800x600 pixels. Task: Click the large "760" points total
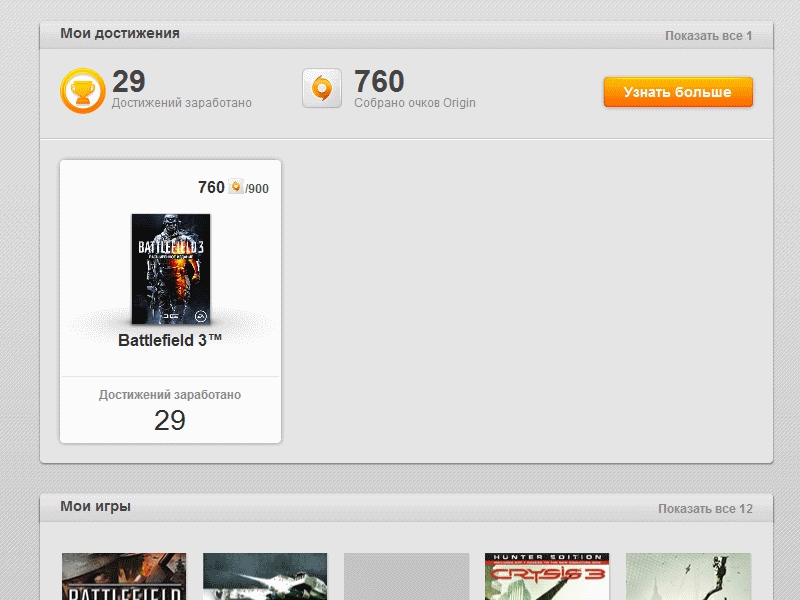click(379, 81)
